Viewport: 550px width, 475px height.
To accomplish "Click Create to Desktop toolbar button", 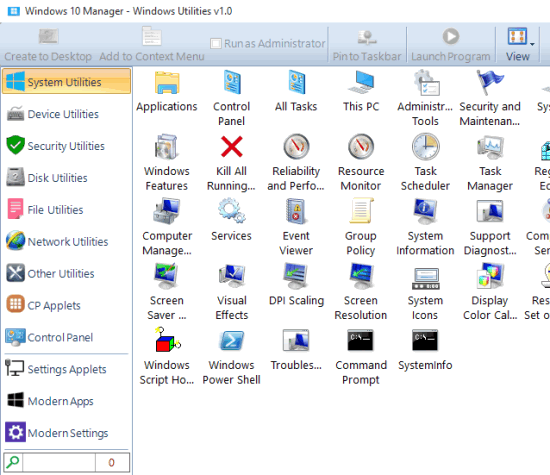I will (48, 45).
